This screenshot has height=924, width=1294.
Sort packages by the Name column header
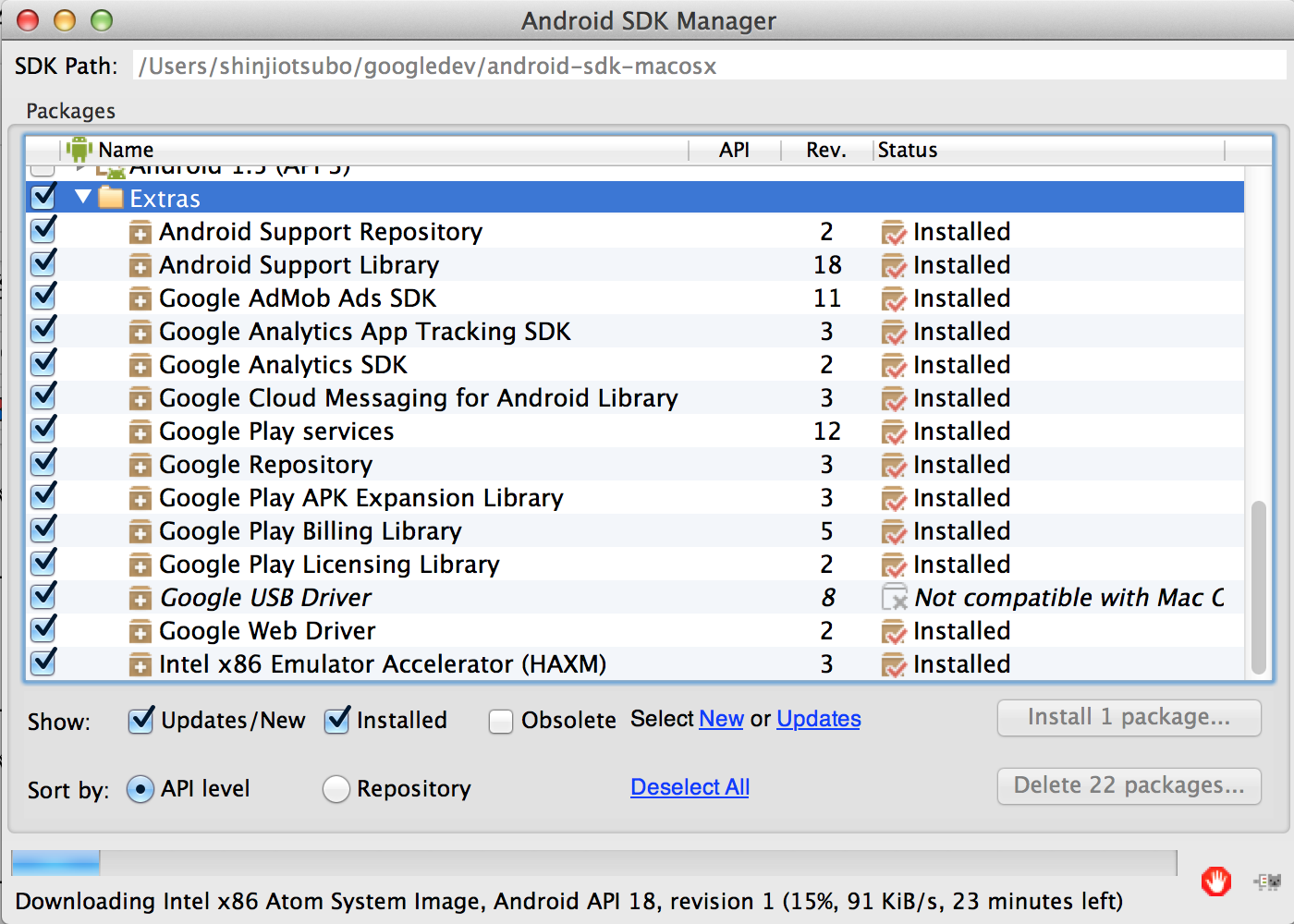[x=126, y=150]
